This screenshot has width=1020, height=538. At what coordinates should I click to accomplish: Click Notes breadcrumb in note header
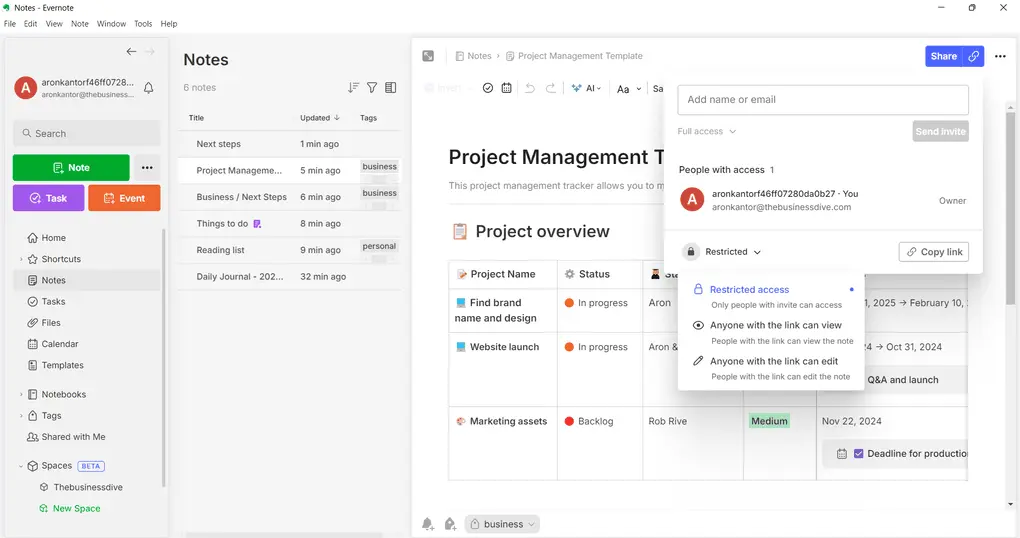[x=474, y=56]
